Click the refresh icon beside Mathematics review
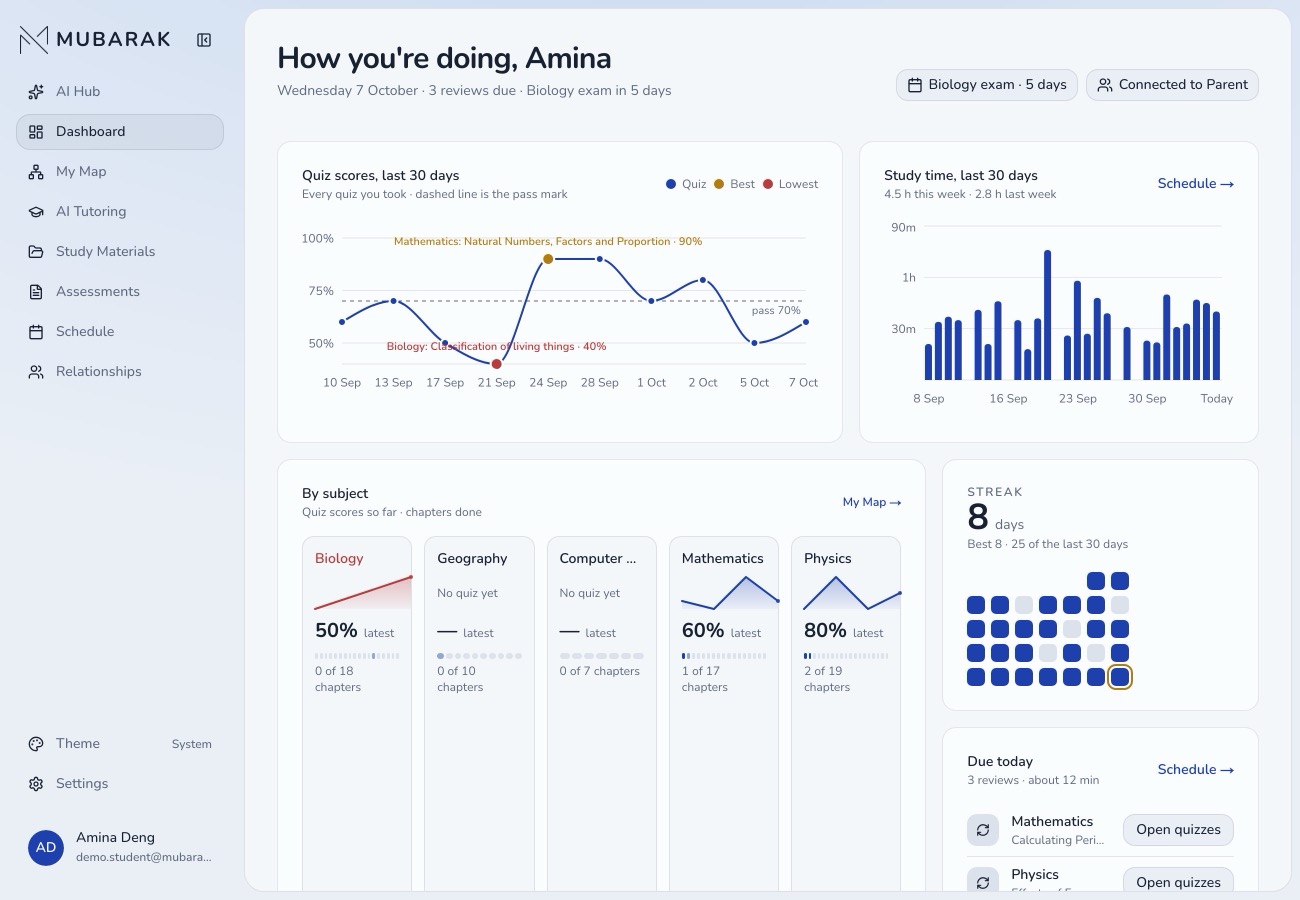Viewport: 1300px width, 900px height. 983,830
